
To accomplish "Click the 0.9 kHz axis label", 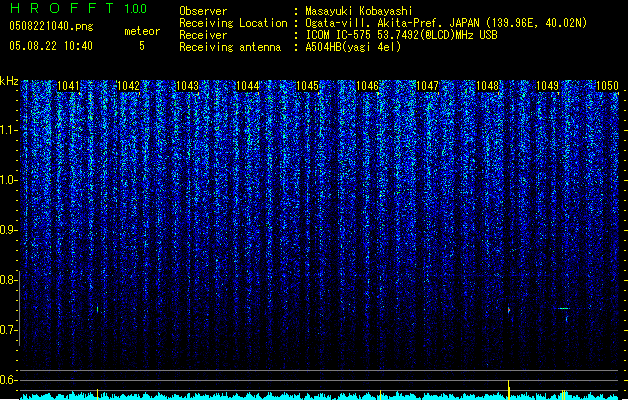I will pos(8,230).
